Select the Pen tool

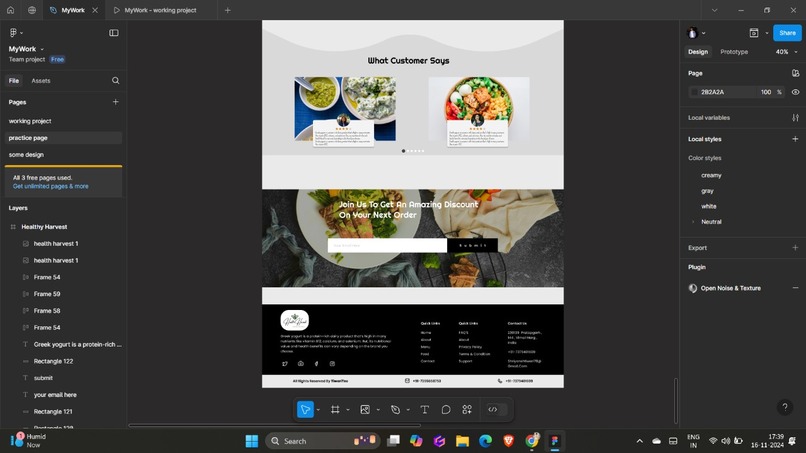click(x=395, y=409)
